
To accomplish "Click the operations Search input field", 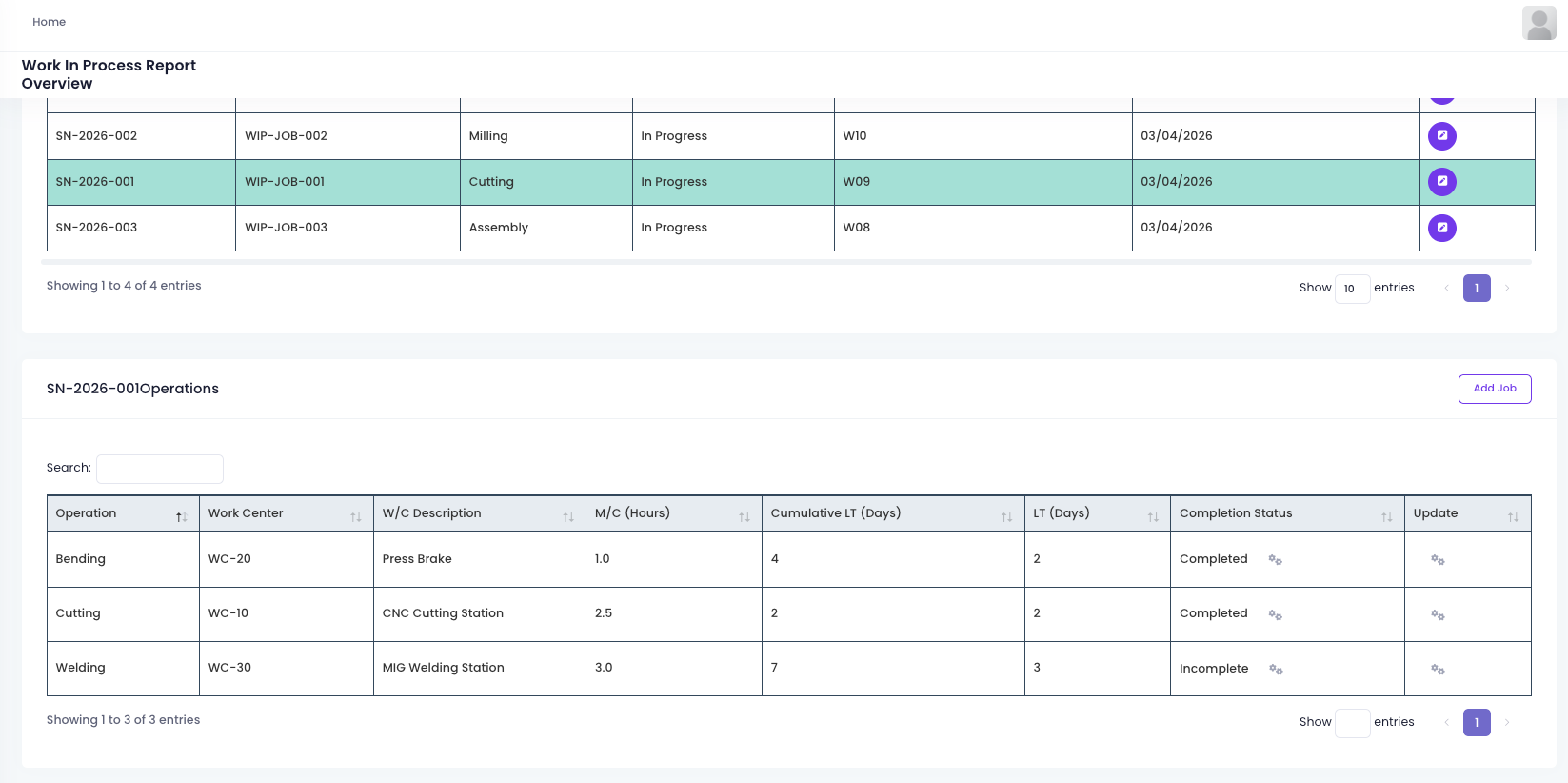I will pyautogui.click(x=160, y=469).
